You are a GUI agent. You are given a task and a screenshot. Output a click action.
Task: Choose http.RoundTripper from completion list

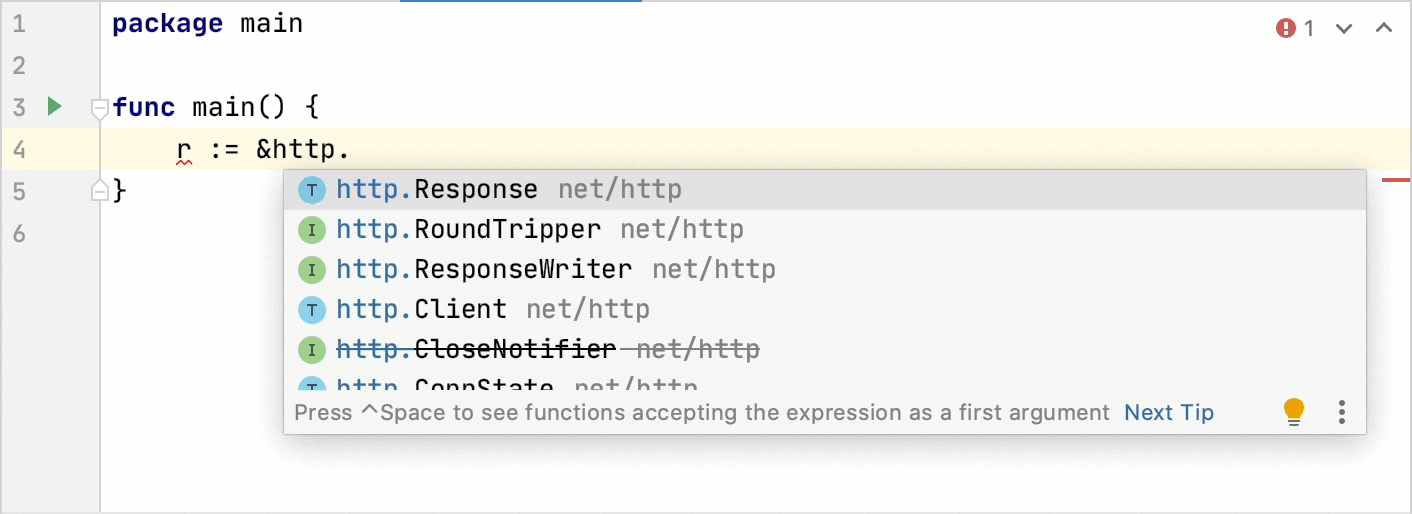825,229
